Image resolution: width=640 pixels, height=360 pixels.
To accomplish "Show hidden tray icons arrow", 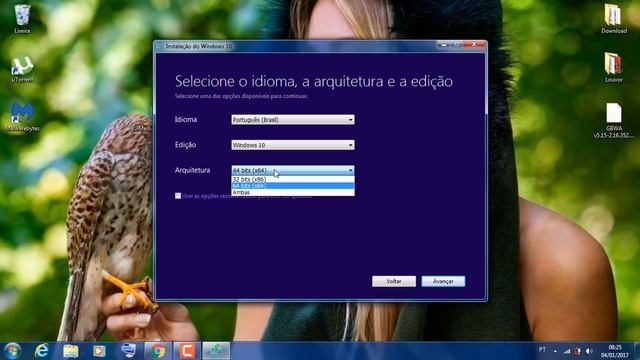I will tap(555, 351).
